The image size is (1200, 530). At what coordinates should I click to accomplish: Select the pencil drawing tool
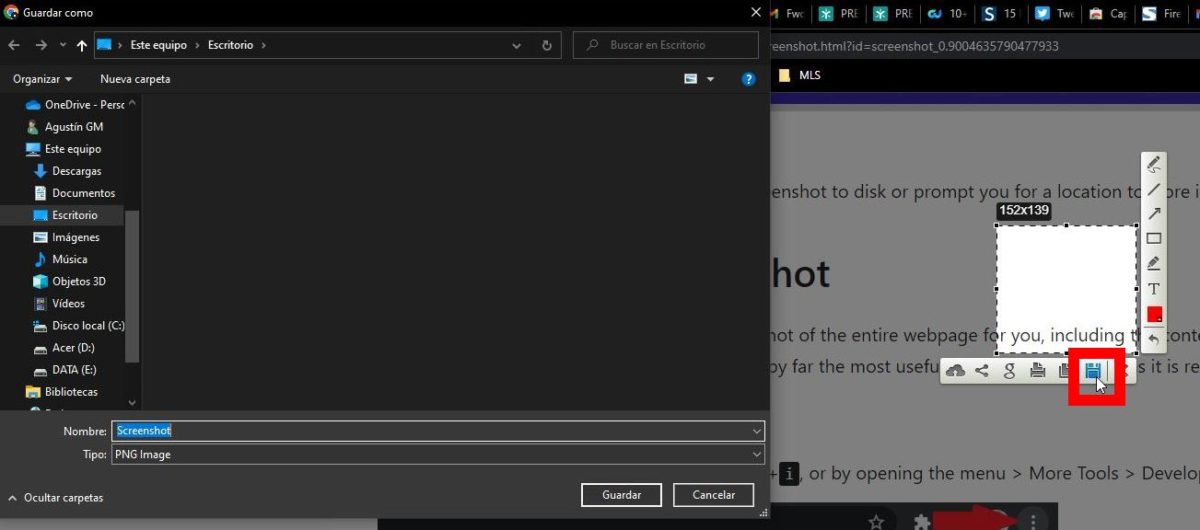(x=1153, y=164)
